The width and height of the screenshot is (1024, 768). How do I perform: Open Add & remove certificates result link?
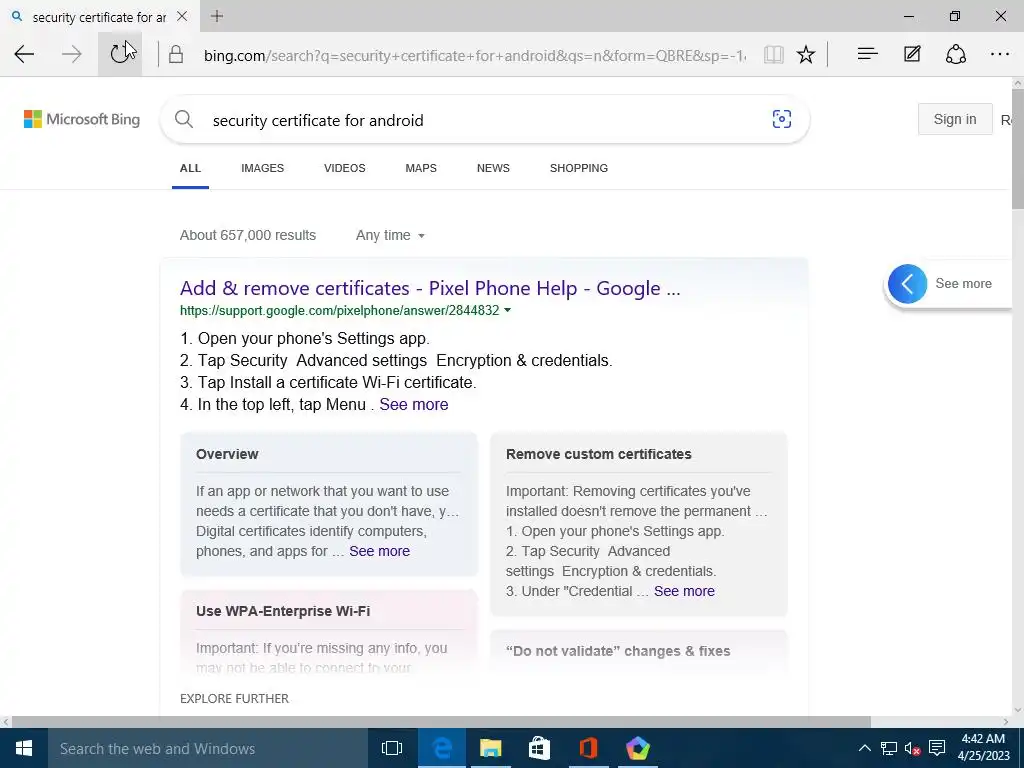tap(430, 288)
